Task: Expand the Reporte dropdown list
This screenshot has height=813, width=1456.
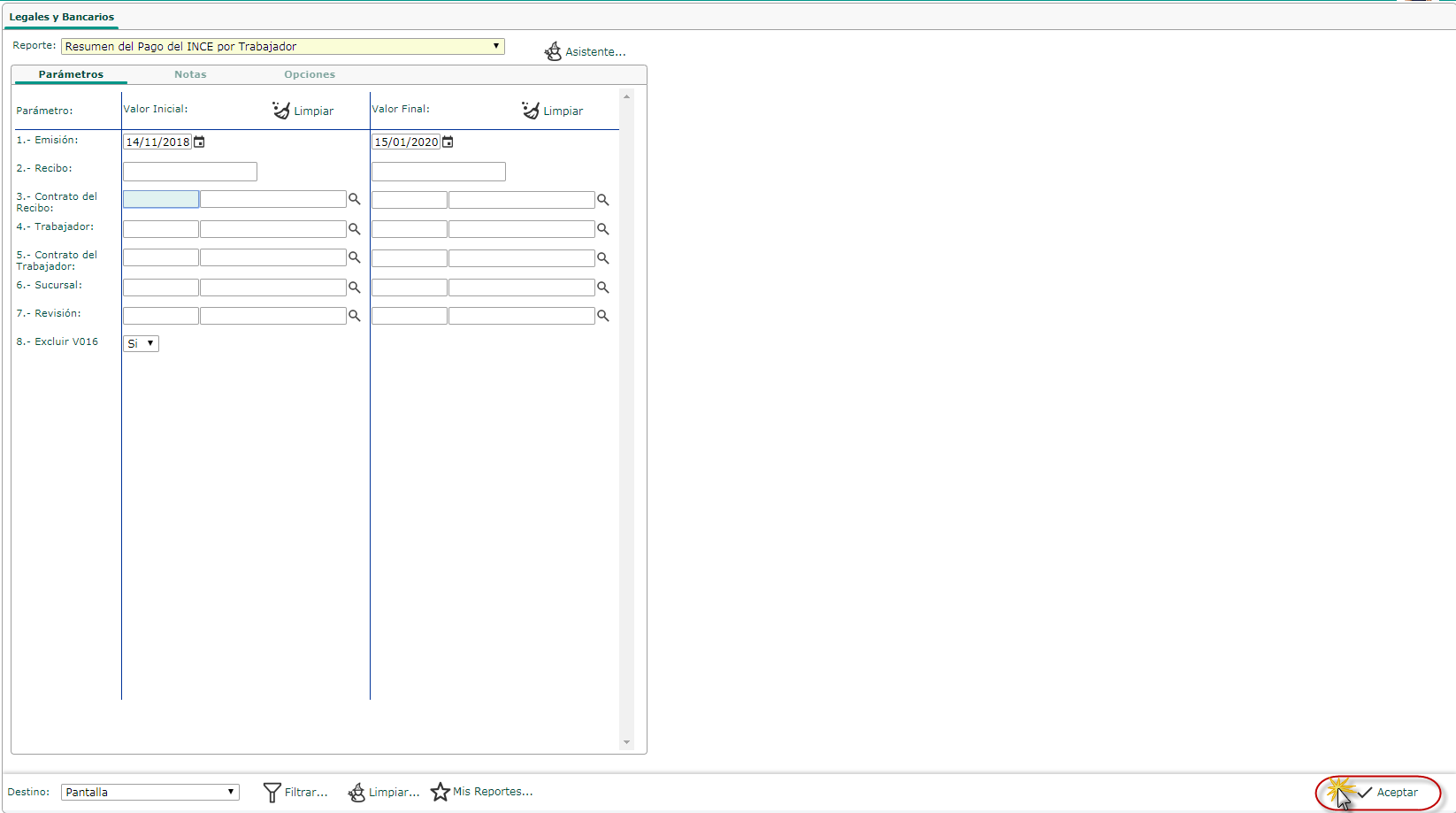Action: [x=495, y=46]
